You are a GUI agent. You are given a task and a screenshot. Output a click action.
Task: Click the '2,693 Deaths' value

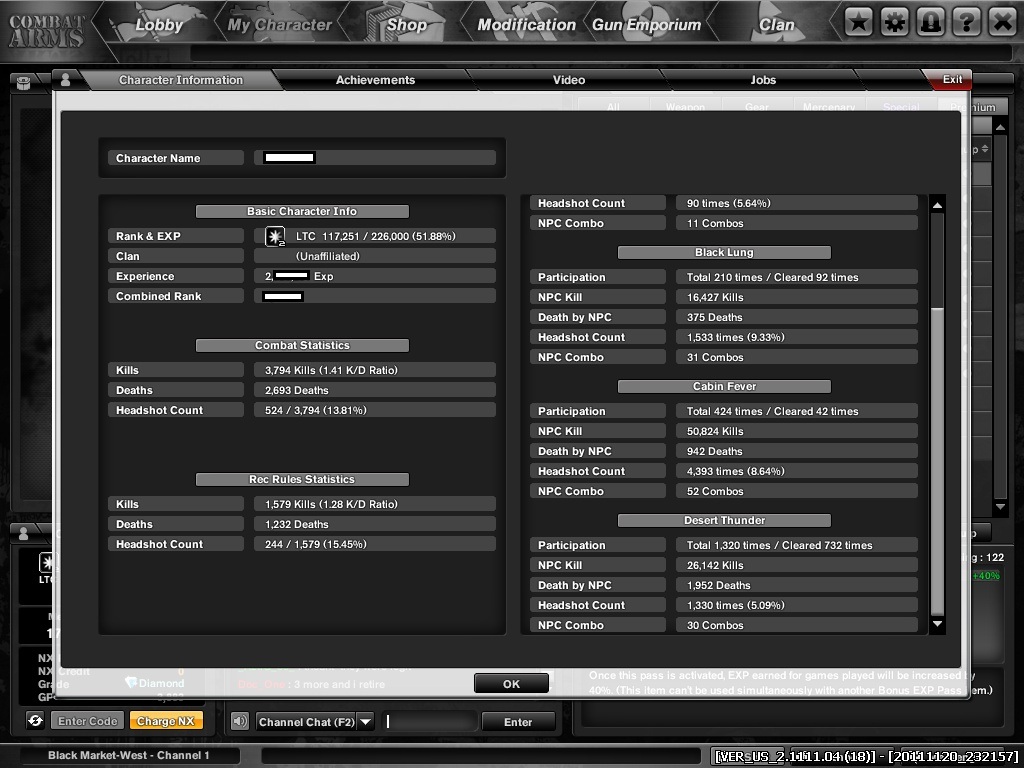(x=296, y=390)
